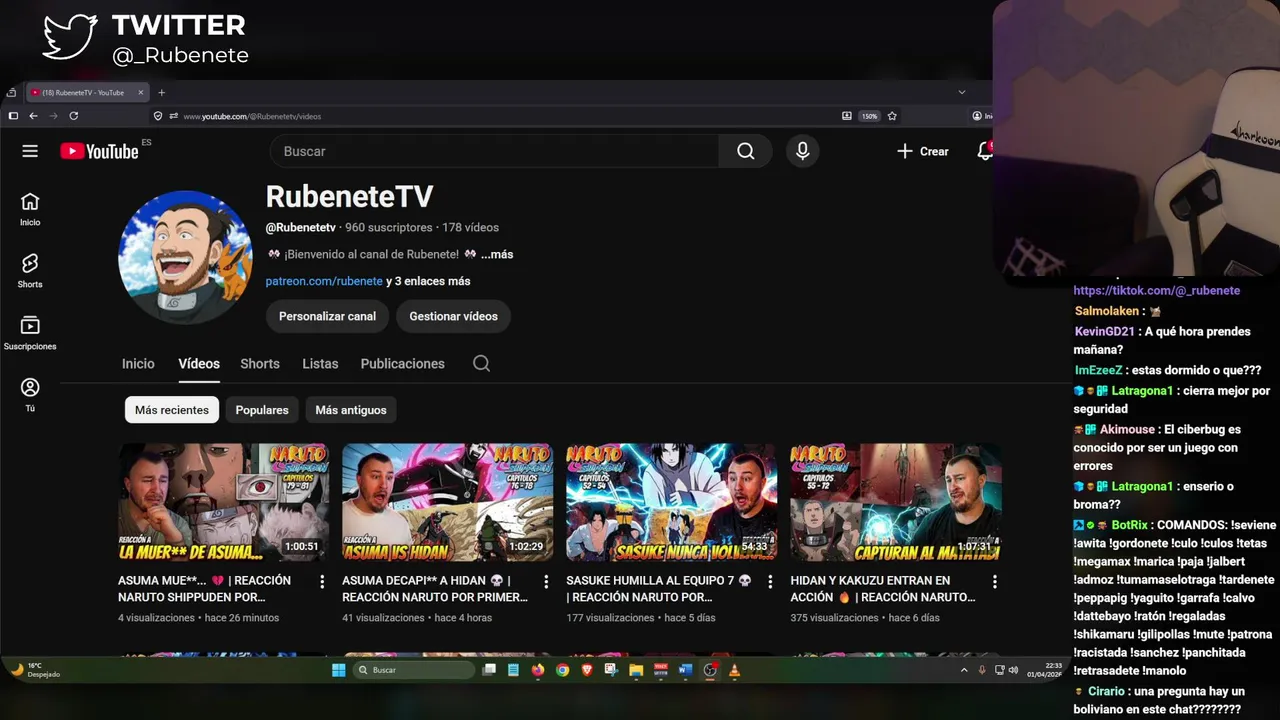Select the Más antiguos filter chip
The width and height of the screenshot is (1280, 720).
click(x=351, y=410)
